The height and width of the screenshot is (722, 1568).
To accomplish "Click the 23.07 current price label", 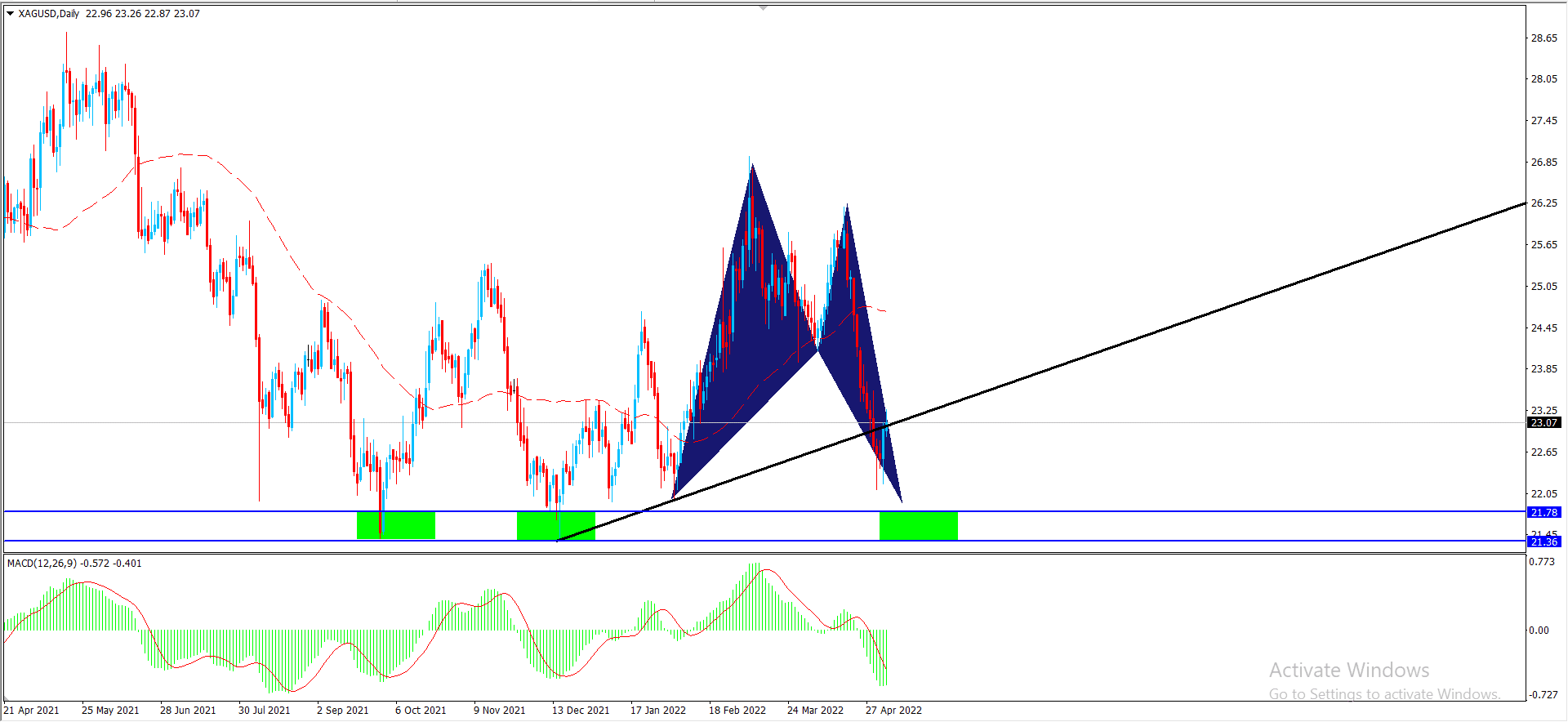I will coord(1543,422).
